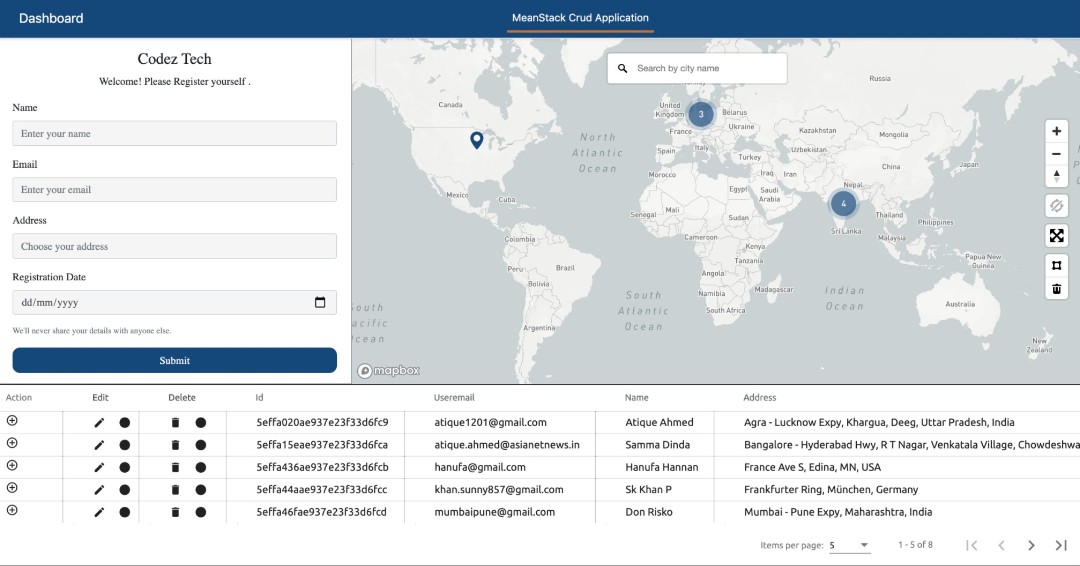
Task: Select the polygon draw tool on map
Action: 1056,265
